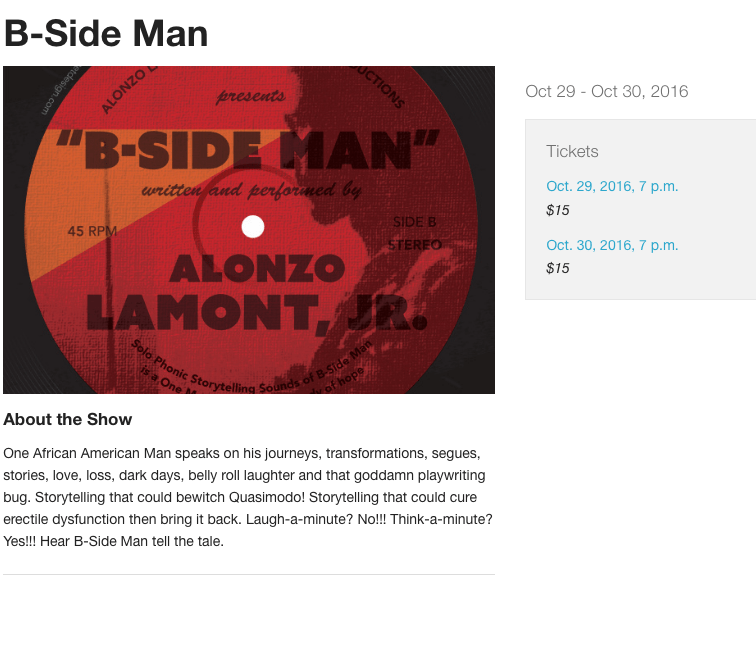Open the Oct. 30, 2016, 7 p.m. ticket link
This screenshot has height=666, width=756.
click(x=612, y=245)
